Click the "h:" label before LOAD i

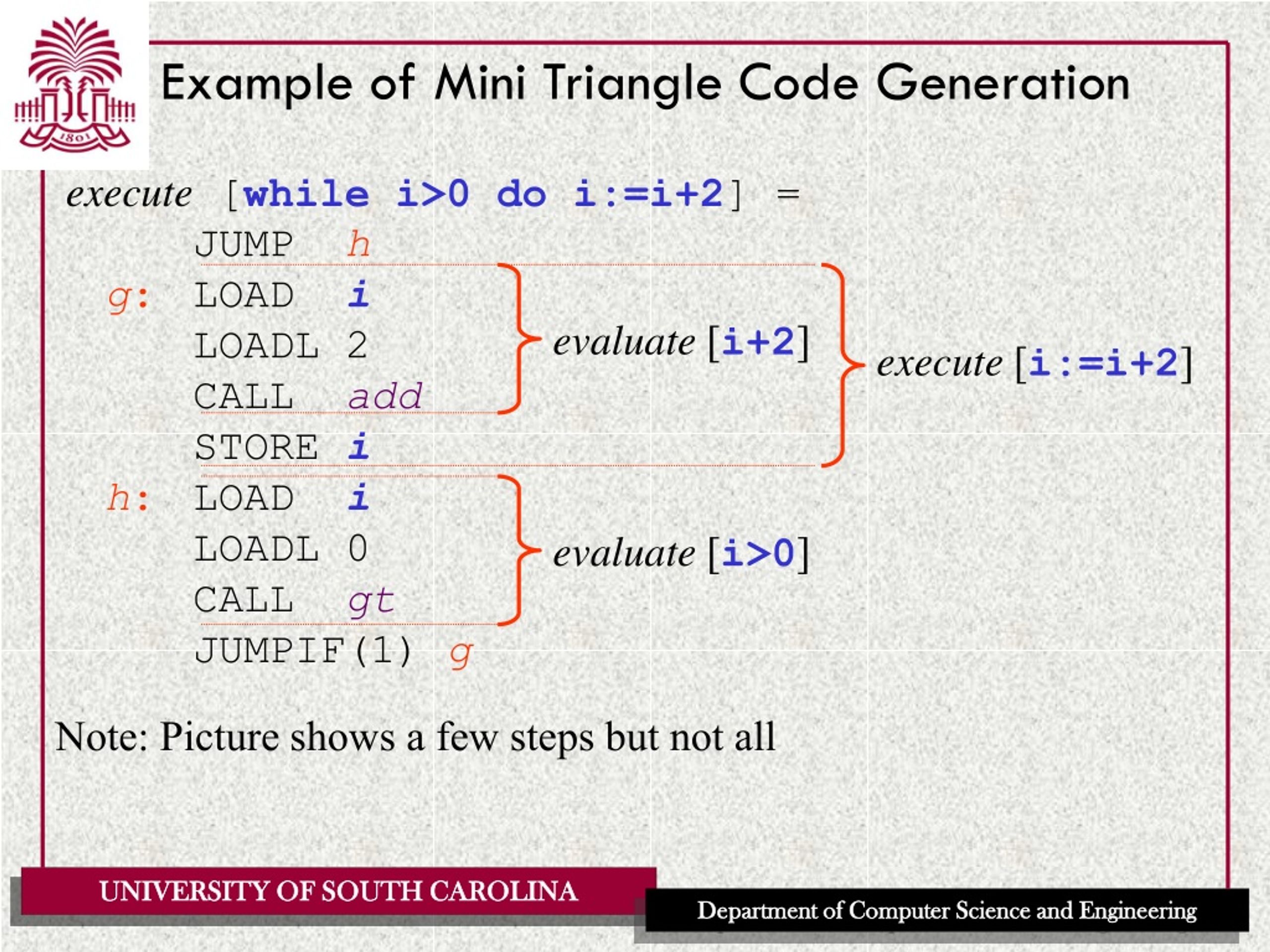[x=128, y=497]
